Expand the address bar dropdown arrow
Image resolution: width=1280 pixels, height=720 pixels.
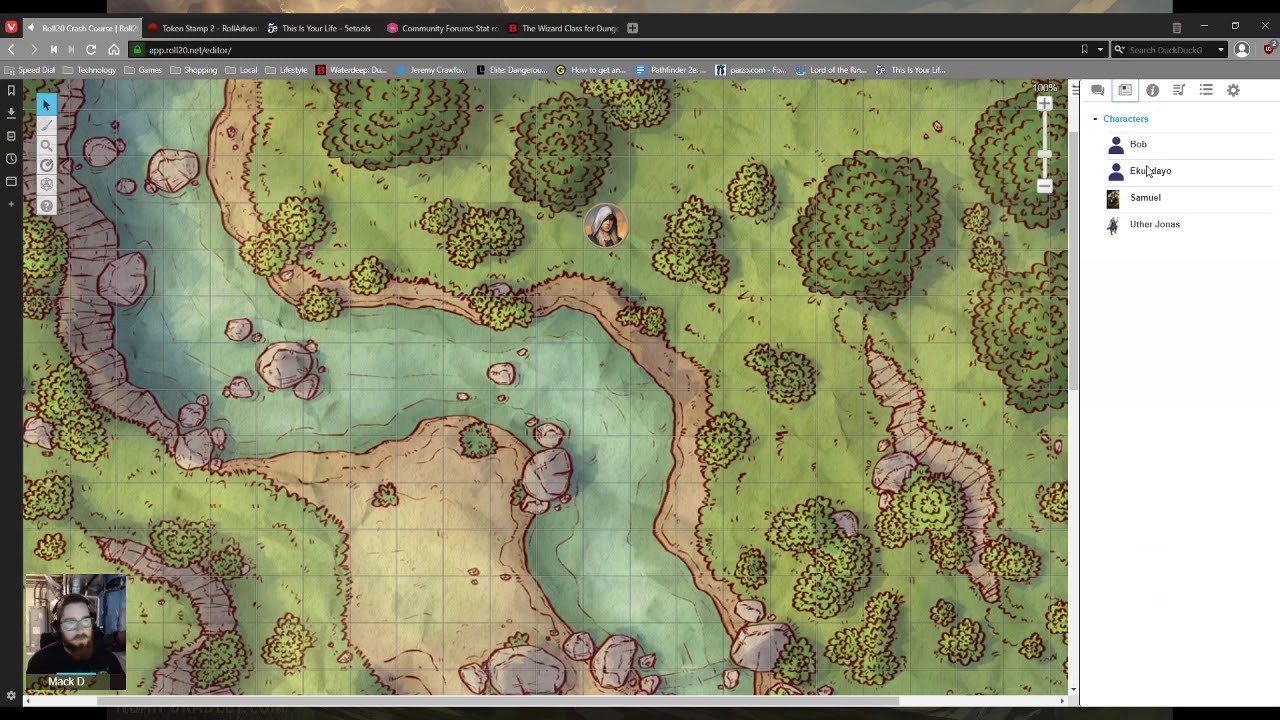click(1100, 49)
